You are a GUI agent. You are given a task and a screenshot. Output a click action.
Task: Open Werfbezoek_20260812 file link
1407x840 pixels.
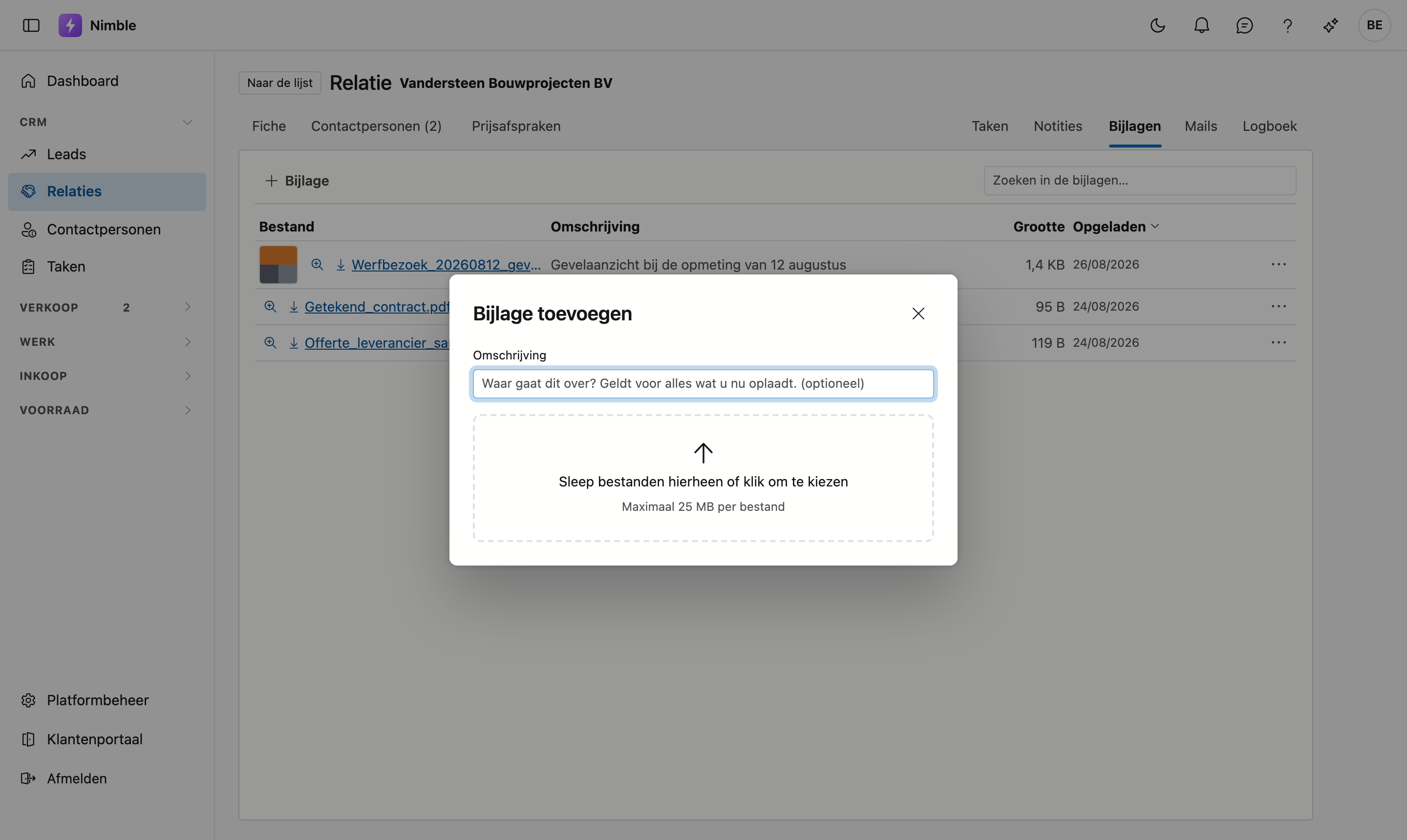[446, 264]
